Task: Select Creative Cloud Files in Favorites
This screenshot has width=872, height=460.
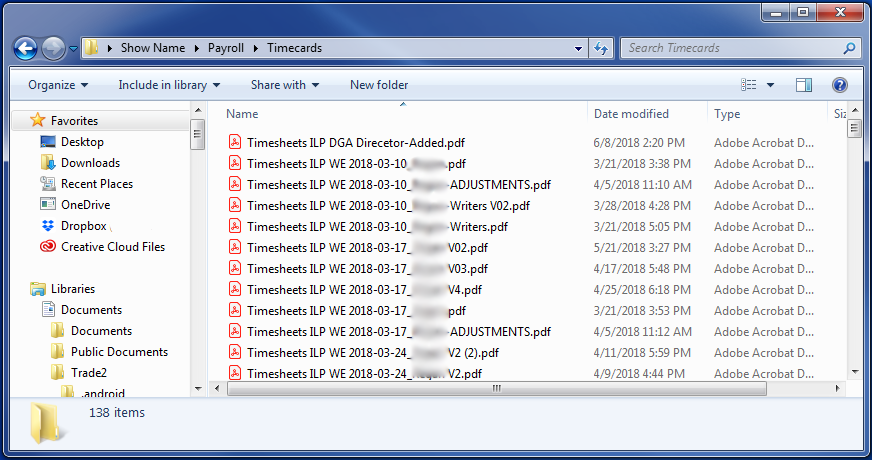Action: pyautogui.click(x=112, y=247)
